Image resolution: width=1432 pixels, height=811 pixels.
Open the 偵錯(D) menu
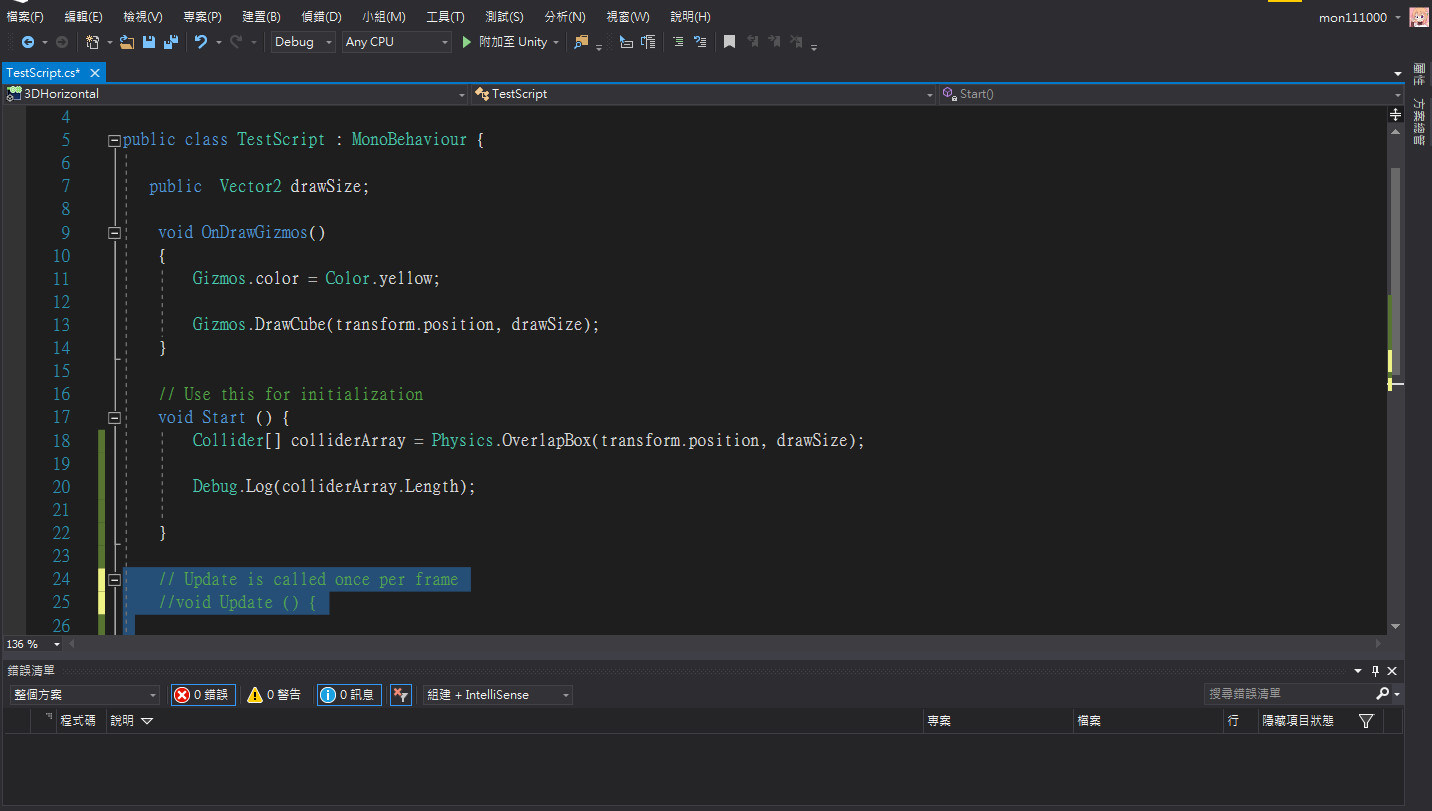(x=320, y=16)
